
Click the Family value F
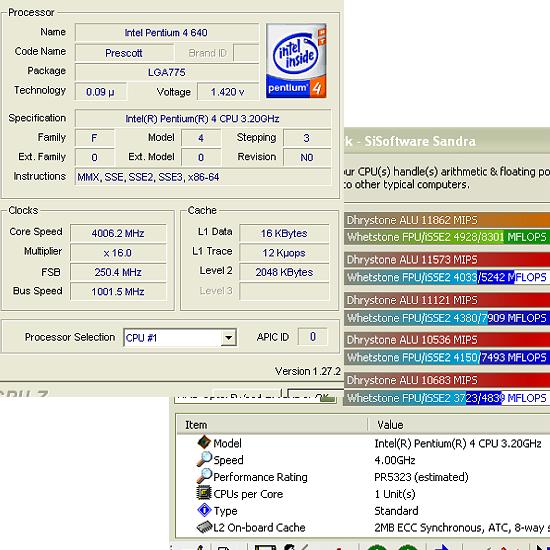coord(94,138)
